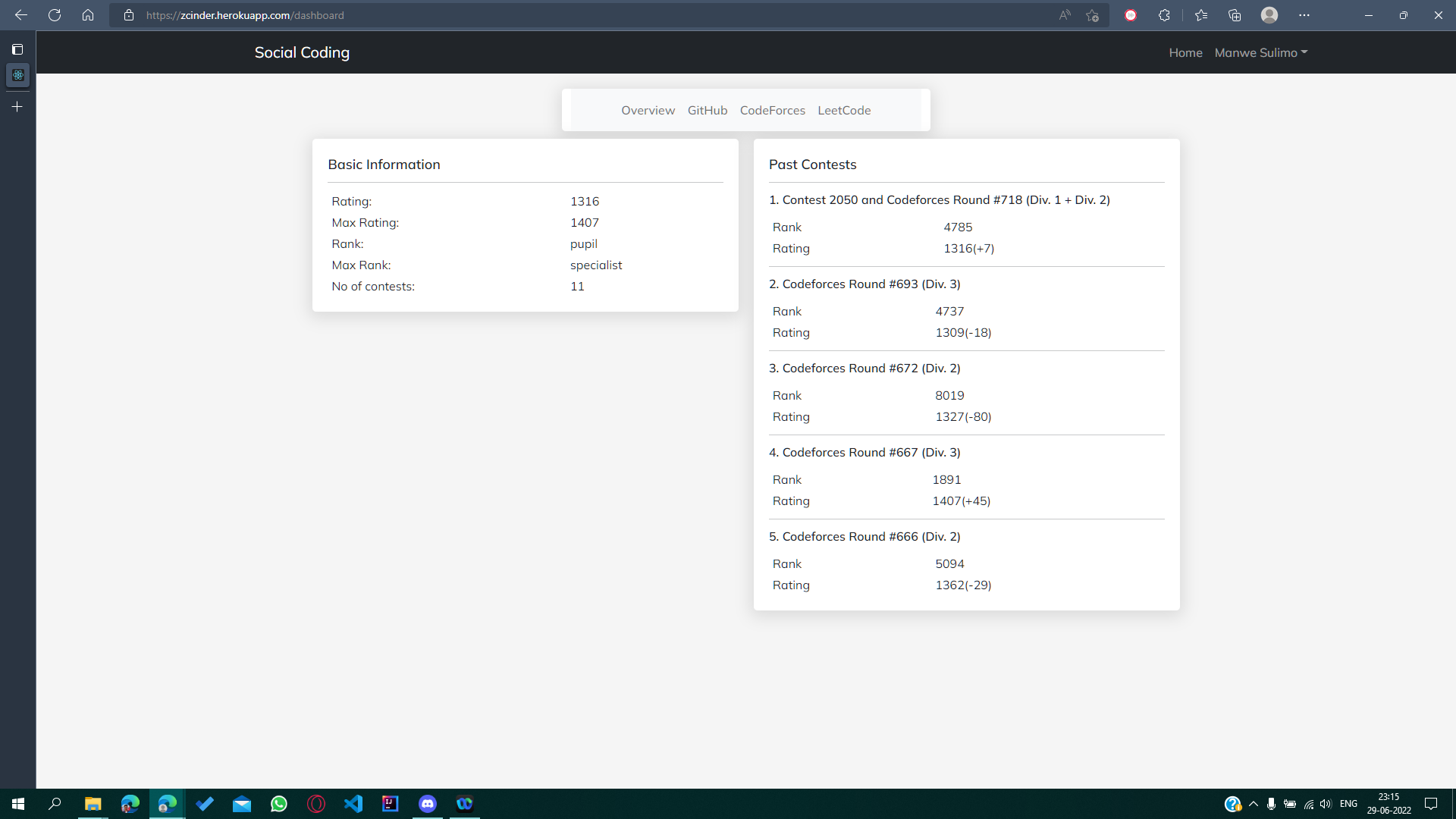
Task: Show hidden system tray icons chevron
Action: 1253,804
